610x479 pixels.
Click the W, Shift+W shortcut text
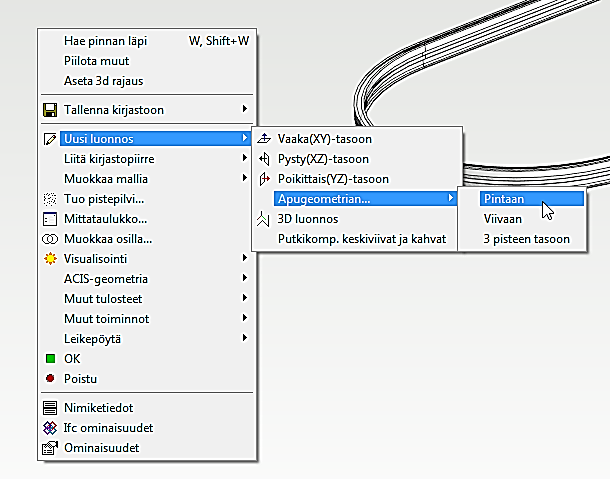(219, 41)
